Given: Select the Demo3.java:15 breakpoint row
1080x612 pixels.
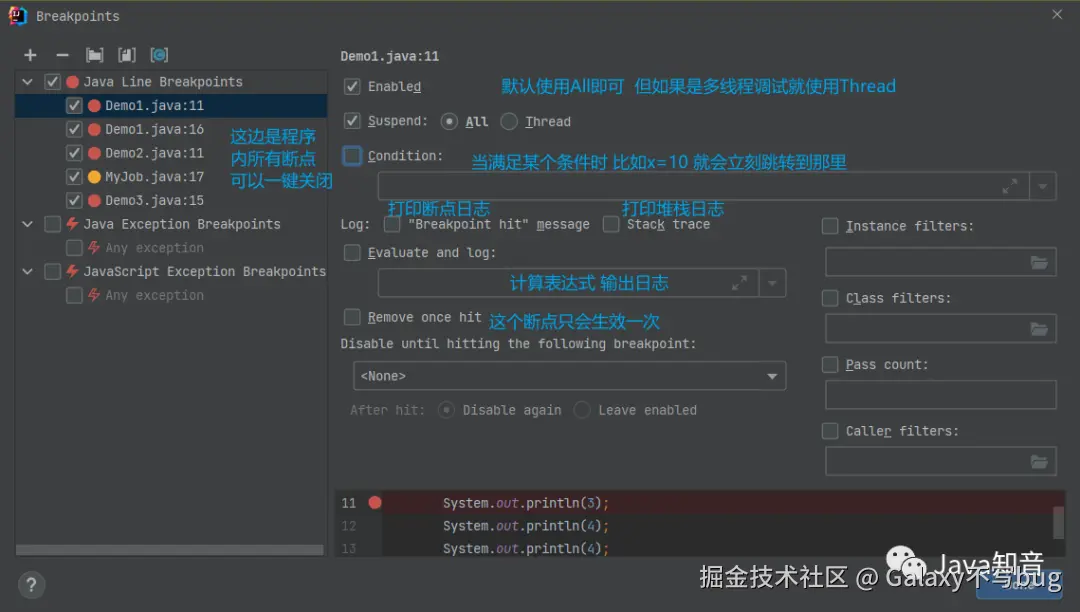Looking at the screenshot, I should point(171,200).
